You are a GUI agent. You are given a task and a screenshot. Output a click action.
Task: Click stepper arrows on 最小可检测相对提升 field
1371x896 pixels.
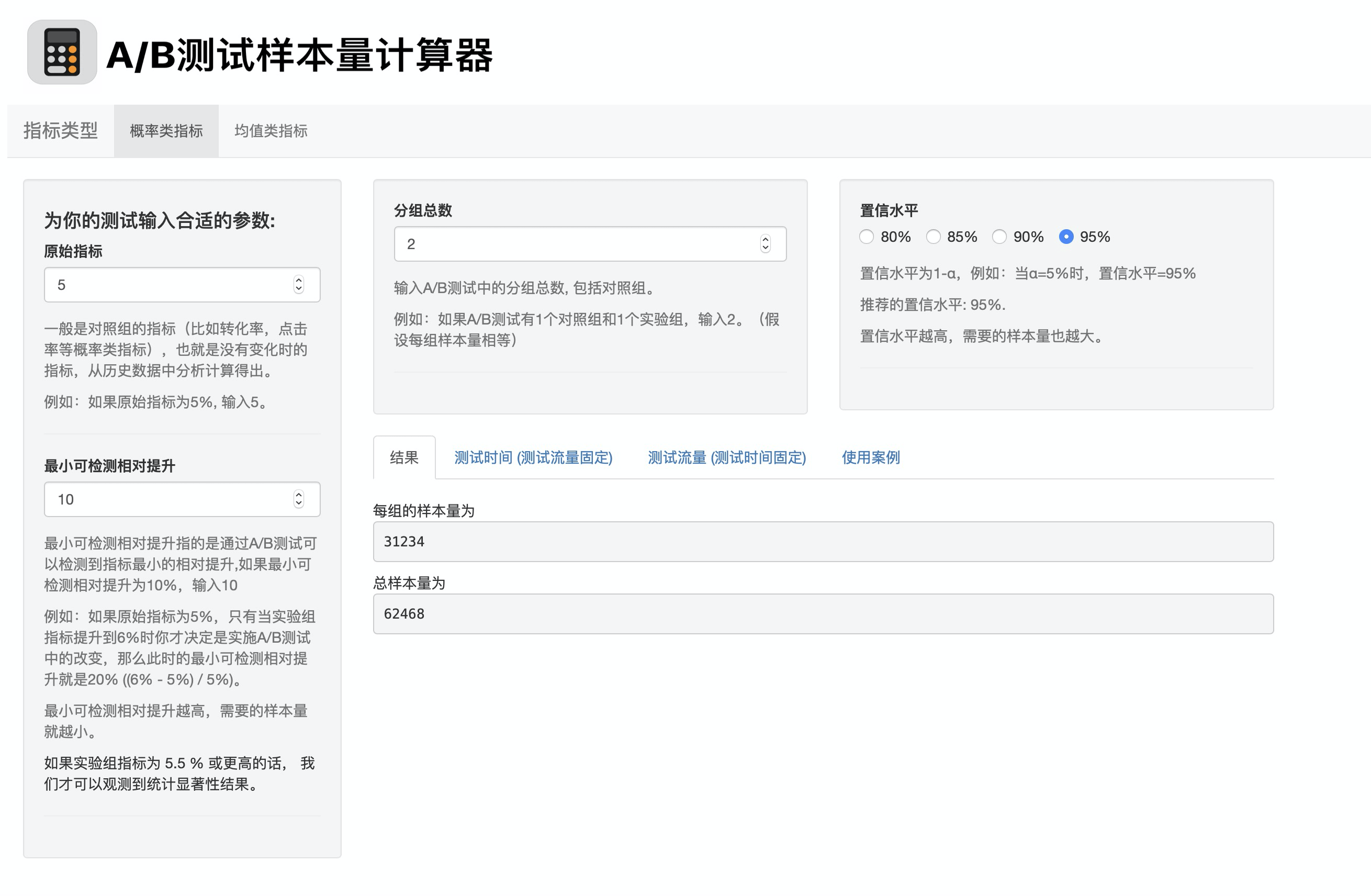pos(298,499)
